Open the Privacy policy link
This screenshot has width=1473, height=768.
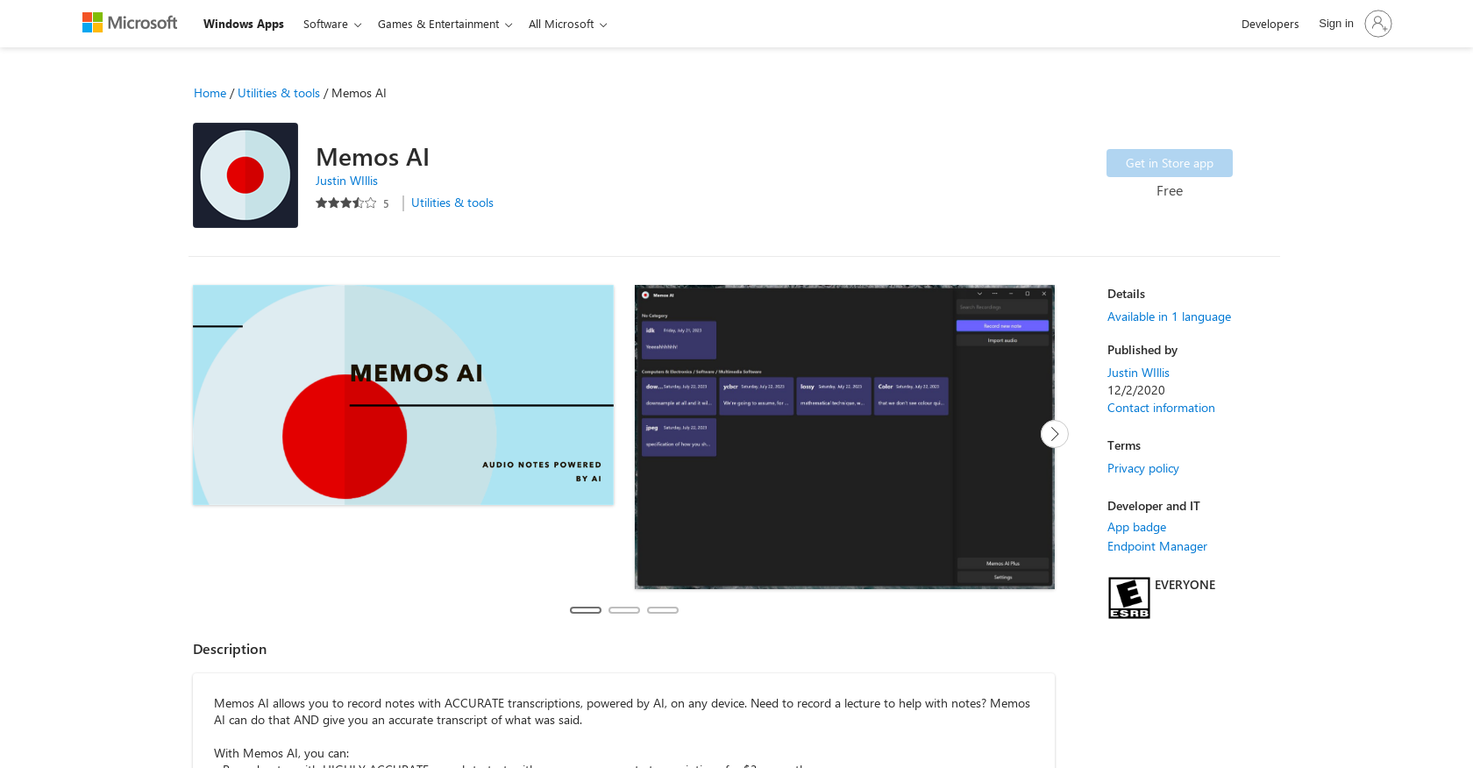pyautogui.click(x=1142, y=468)
